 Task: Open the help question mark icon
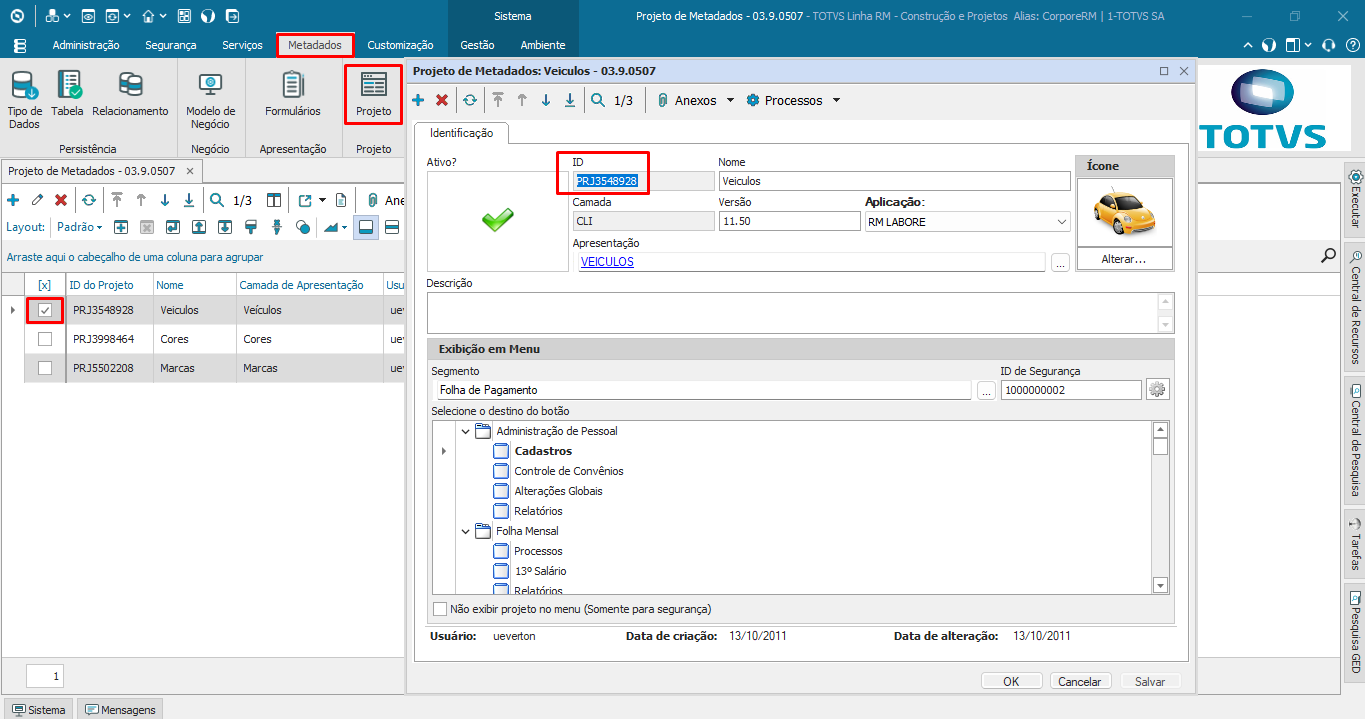point(1352,45)
